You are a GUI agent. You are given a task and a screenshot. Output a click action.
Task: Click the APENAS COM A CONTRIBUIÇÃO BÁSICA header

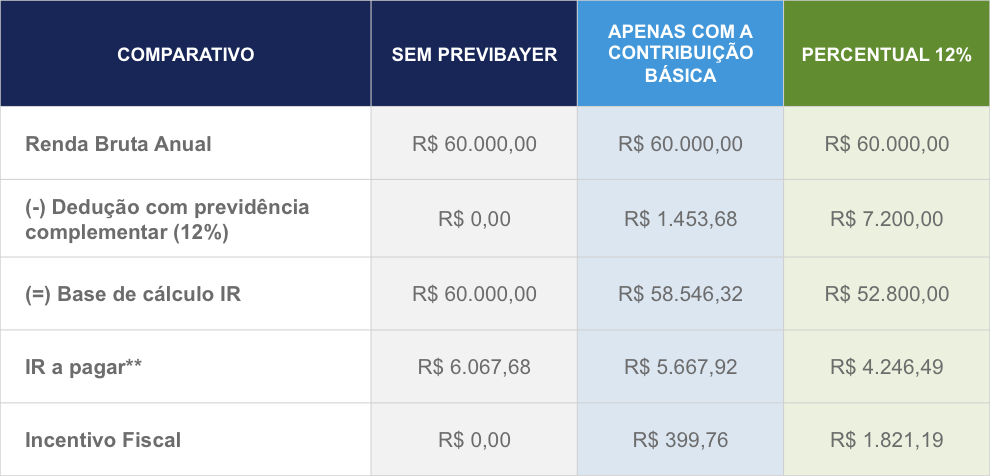tap(681, 54)
